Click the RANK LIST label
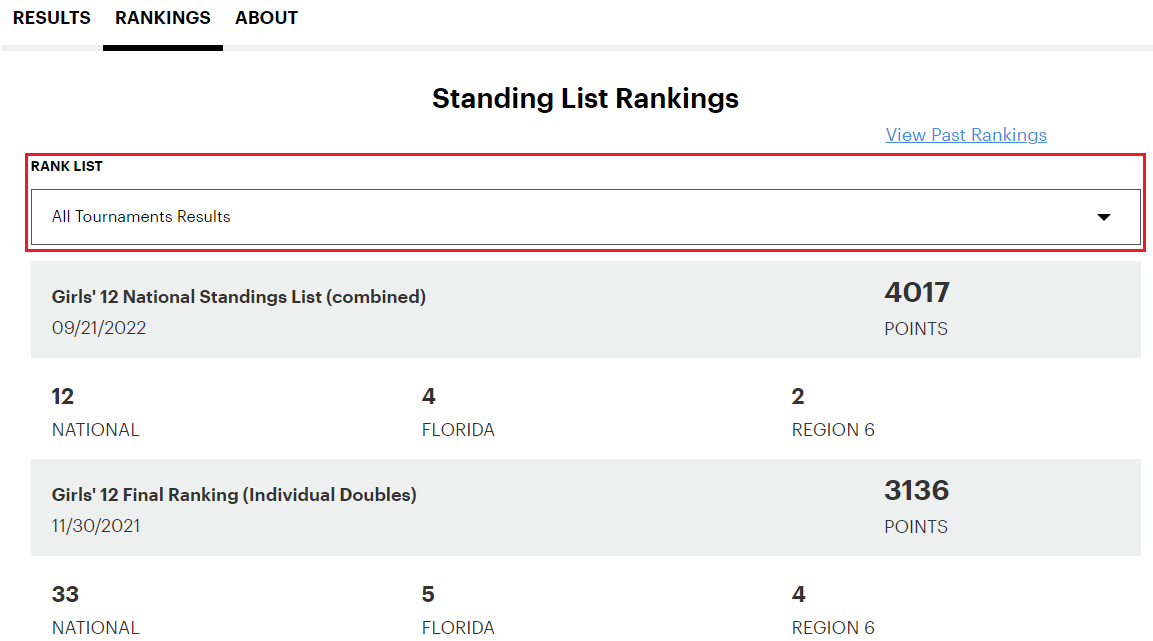The height and width of the screenshot is (641, 1153). point(67,166)
